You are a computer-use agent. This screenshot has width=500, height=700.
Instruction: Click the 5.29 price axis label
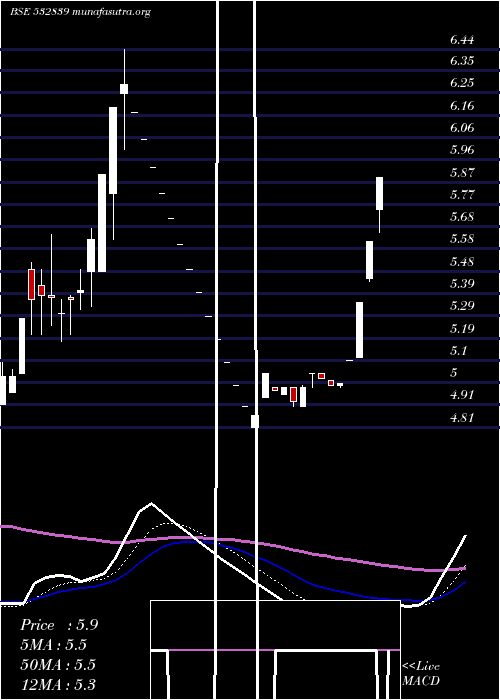tap(462, 306)
